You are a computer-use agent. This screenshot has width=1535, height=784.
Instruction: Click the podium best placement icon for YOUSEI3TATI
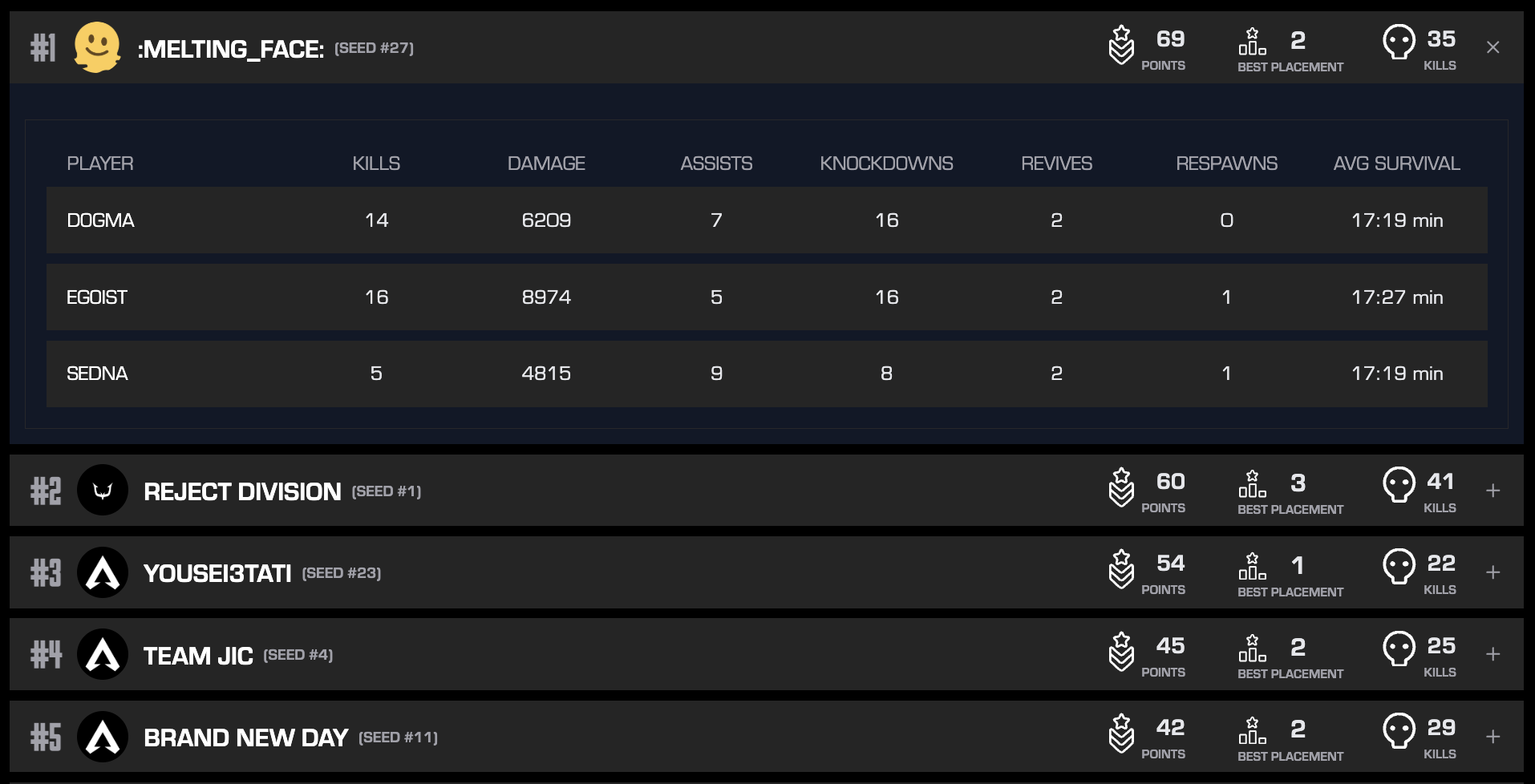pyautogui.click(x=1252, y=565)
